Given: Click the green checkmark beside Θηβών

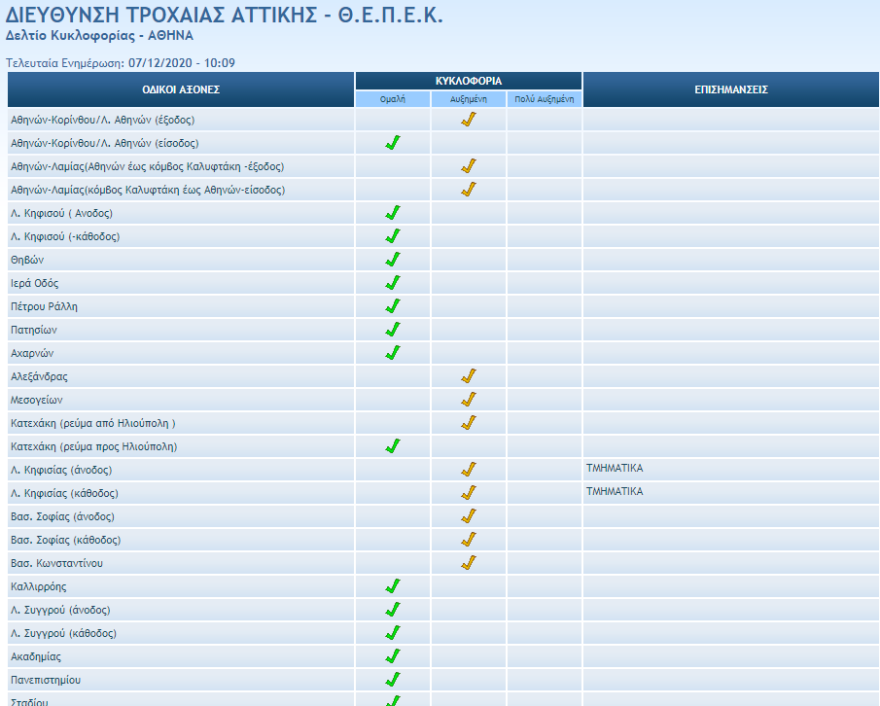Looking at the screenshot, I should [393, 259].
